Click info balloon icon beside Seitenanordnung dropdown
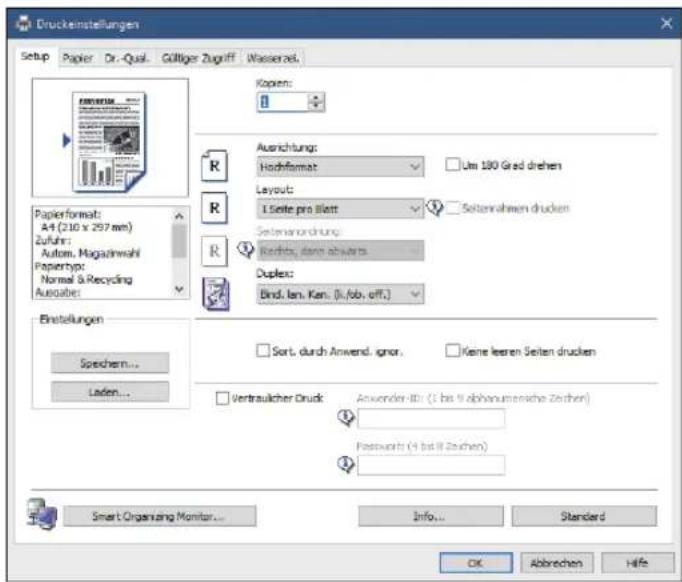The image size is (682, 582). [245, 249]
